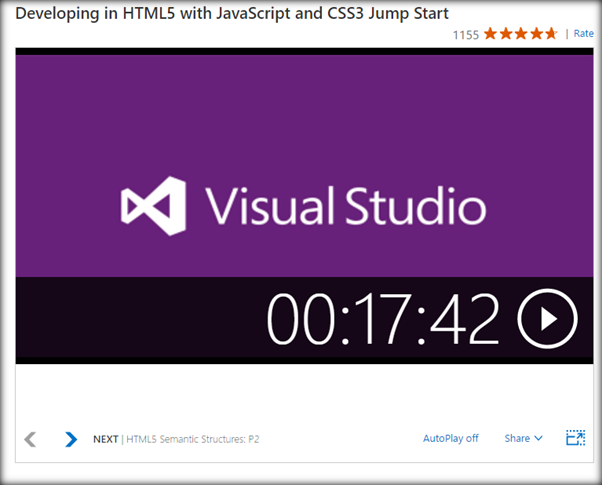Select the course title heading text

(232, 13)
